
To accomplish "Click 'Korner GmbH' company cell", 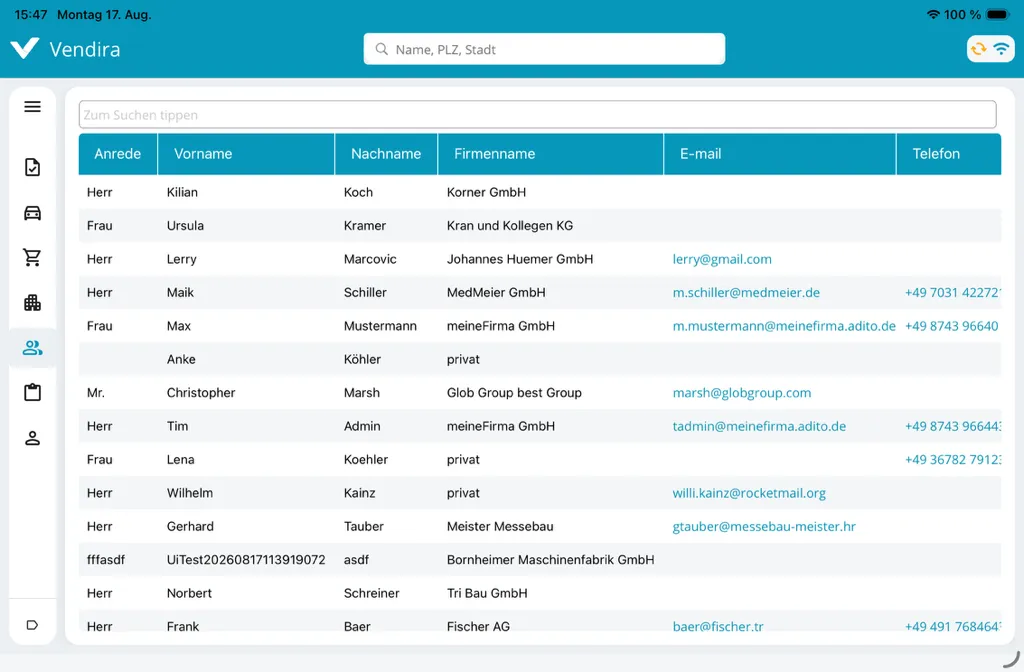I will point(486,193).
